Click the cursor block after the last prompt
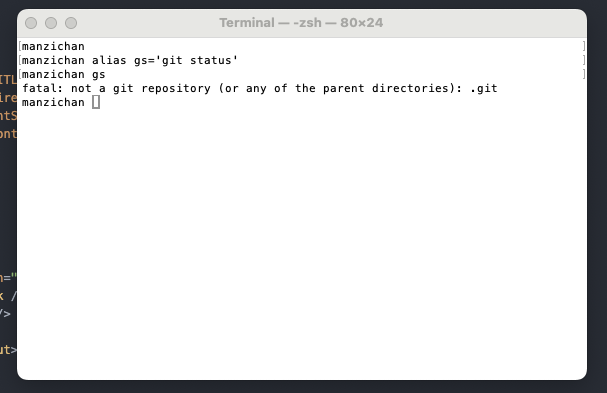This screenshot has width=607, height=393. (x=96, y=102)
